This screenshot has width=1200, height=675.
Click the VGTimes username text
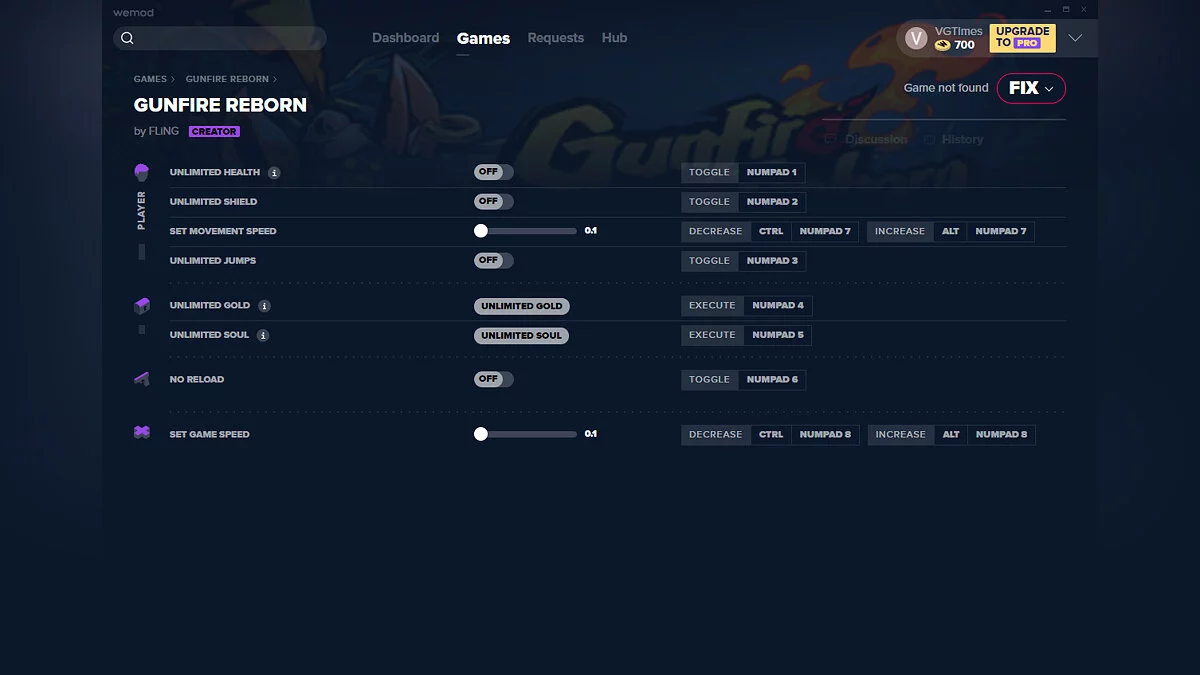(958, 31)
